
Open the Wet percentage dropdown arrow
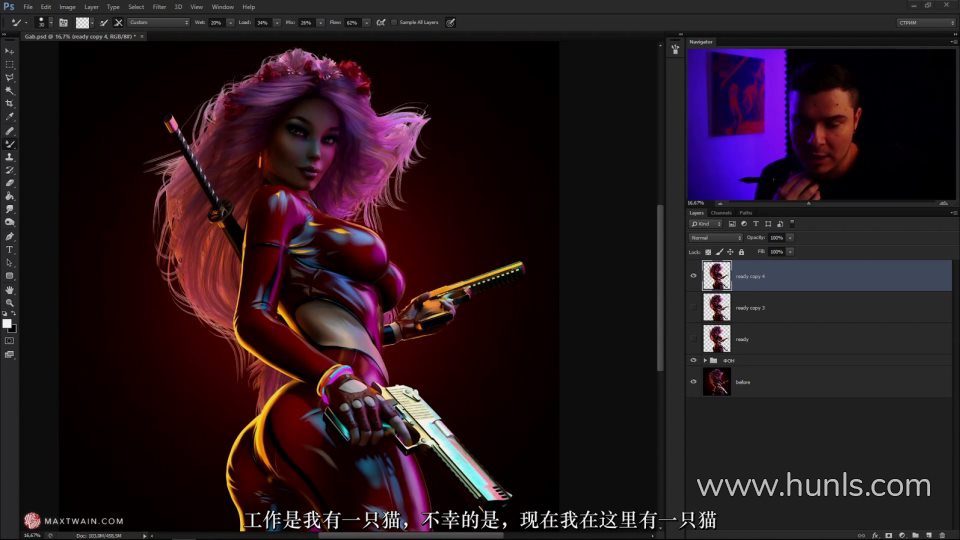[231, 23]
